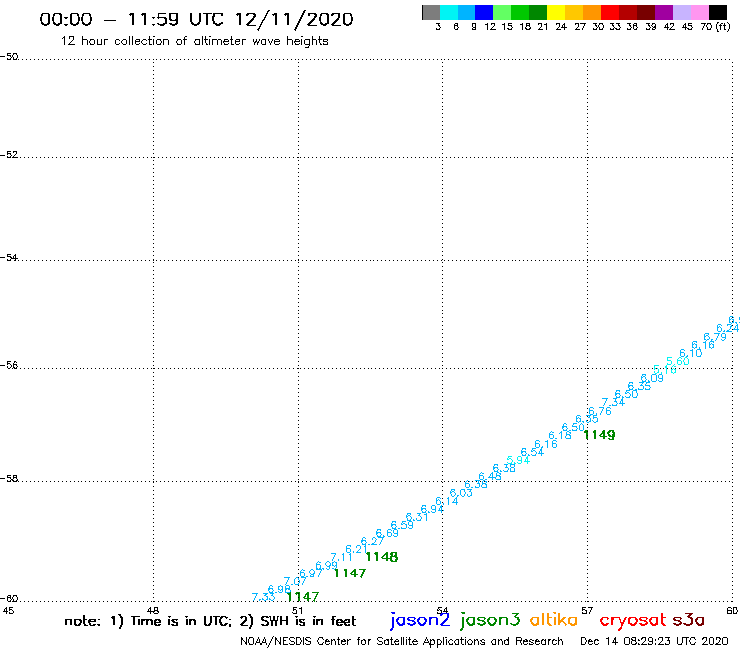Click the "24" label under the color scale

click(561, 27)
